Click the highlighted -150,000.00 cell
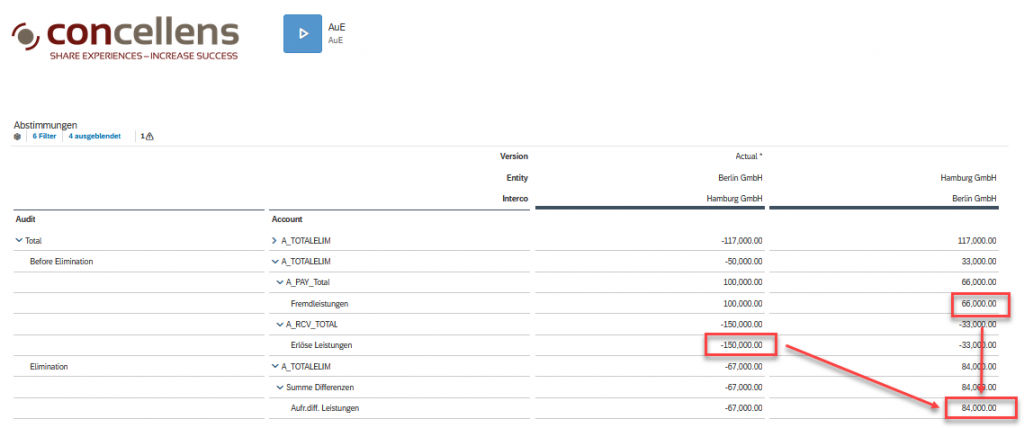1024x428 pixels. coord(740,345)
